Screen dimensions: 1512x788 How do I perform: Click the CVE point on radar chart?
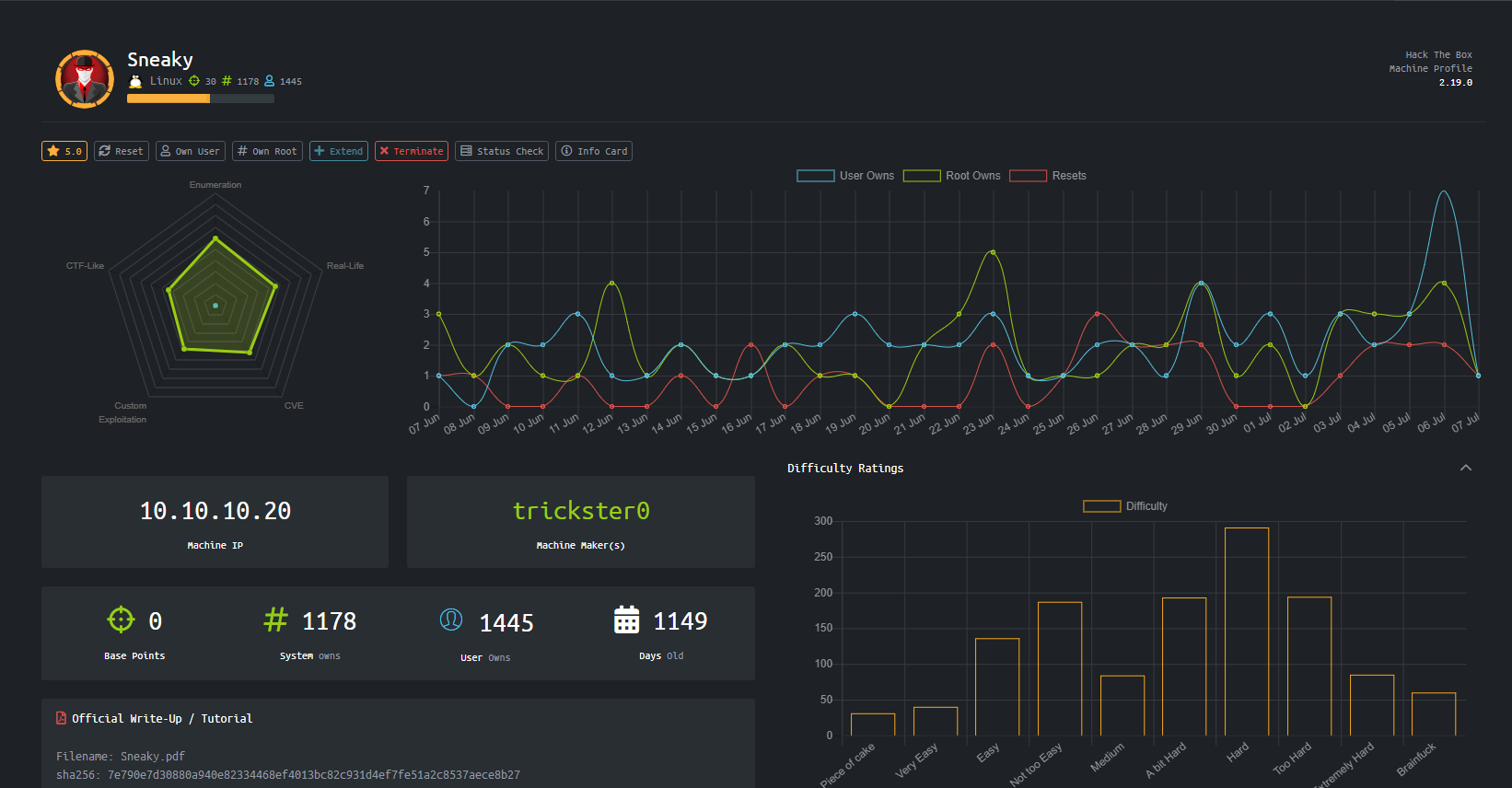pos(250,353)
